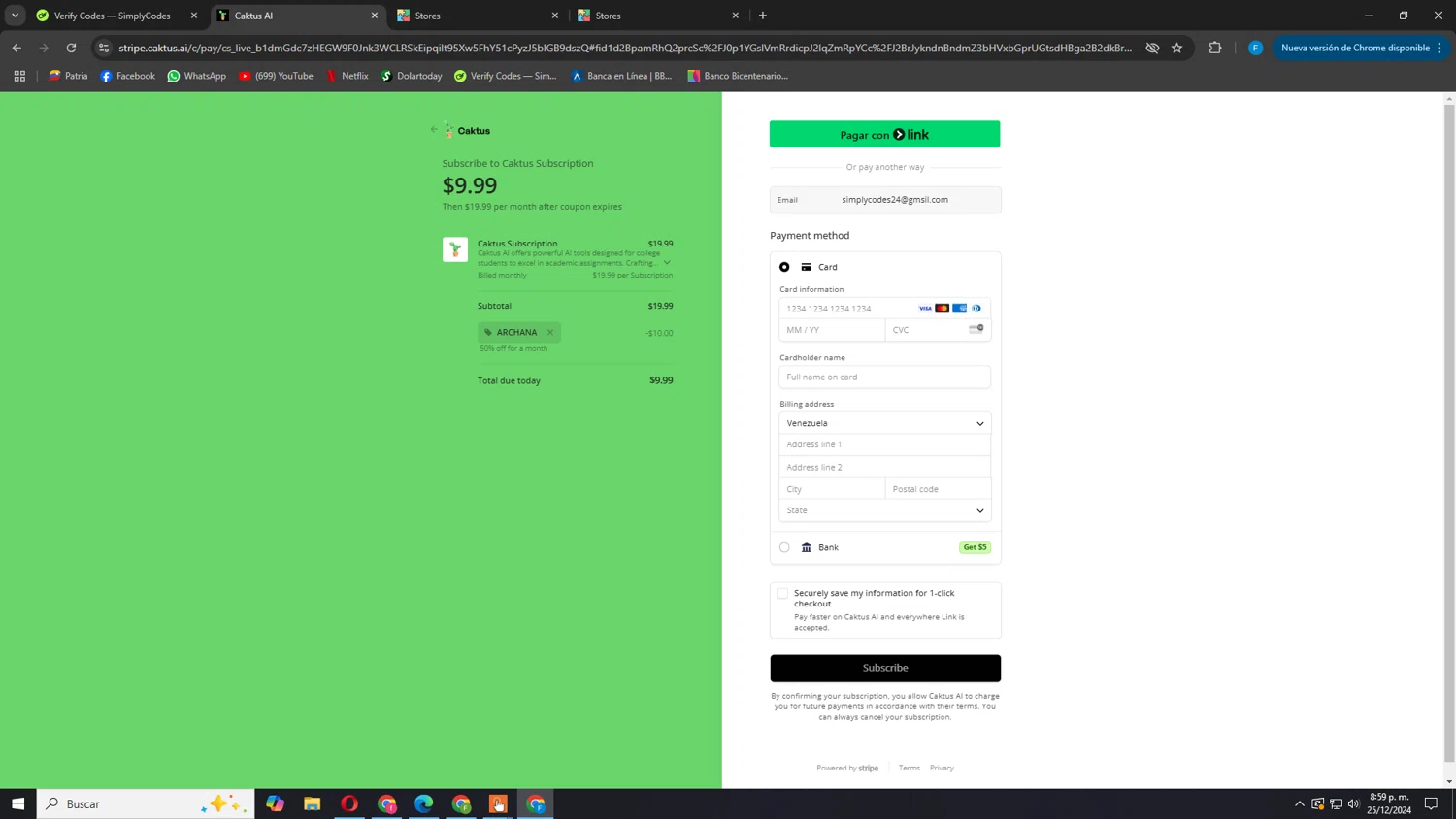Click the card number field

[884, 309]
